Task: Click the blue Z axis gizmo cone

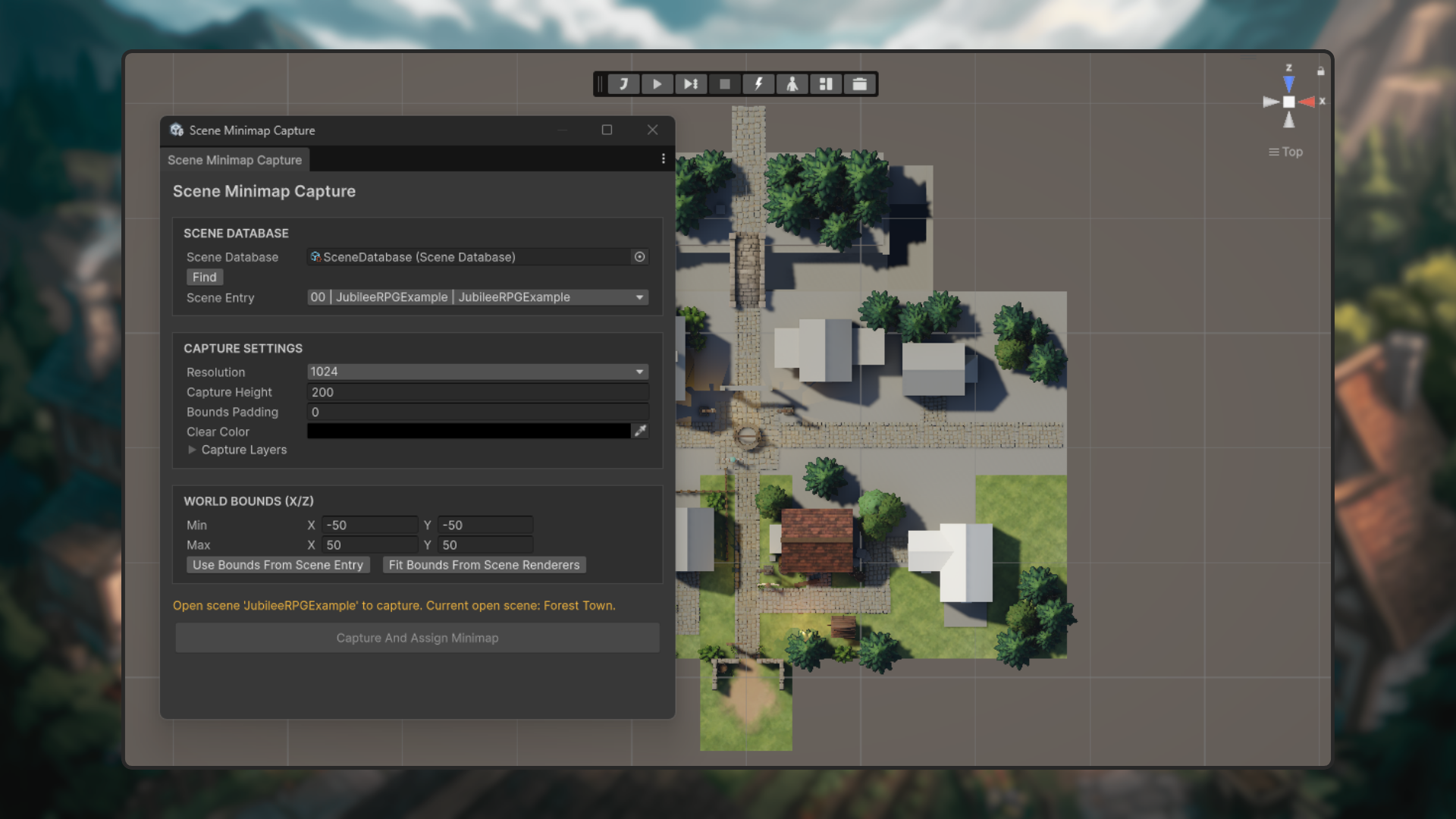Action: click(1288, 83)
